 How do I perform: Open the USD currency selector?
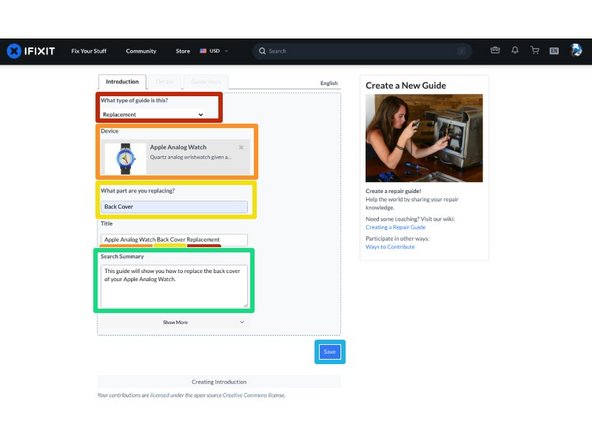pyautogui.click(x=214, y=51)
